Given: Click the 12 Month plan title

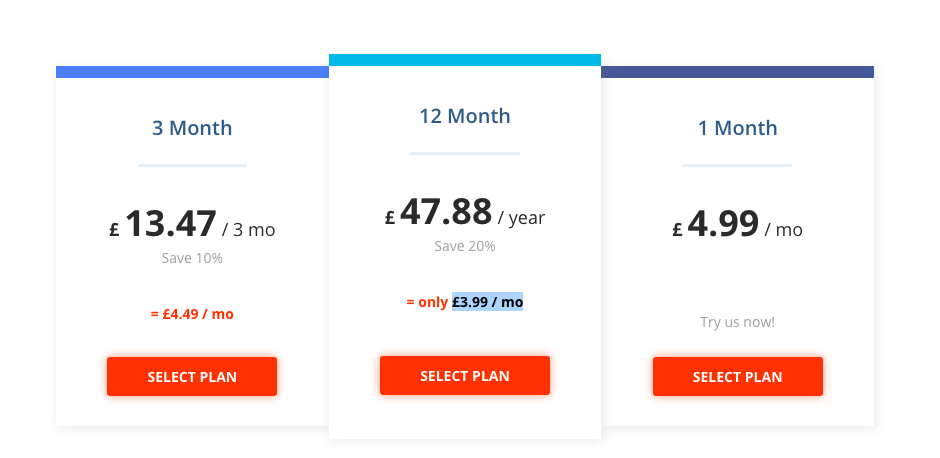Looking at the screenshot, I should [x=465, y=116].
